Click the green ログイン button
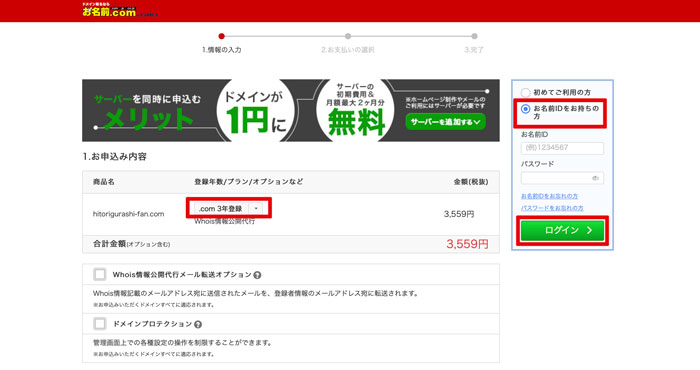This screenshot has width=700, height=370. point(562,230)
